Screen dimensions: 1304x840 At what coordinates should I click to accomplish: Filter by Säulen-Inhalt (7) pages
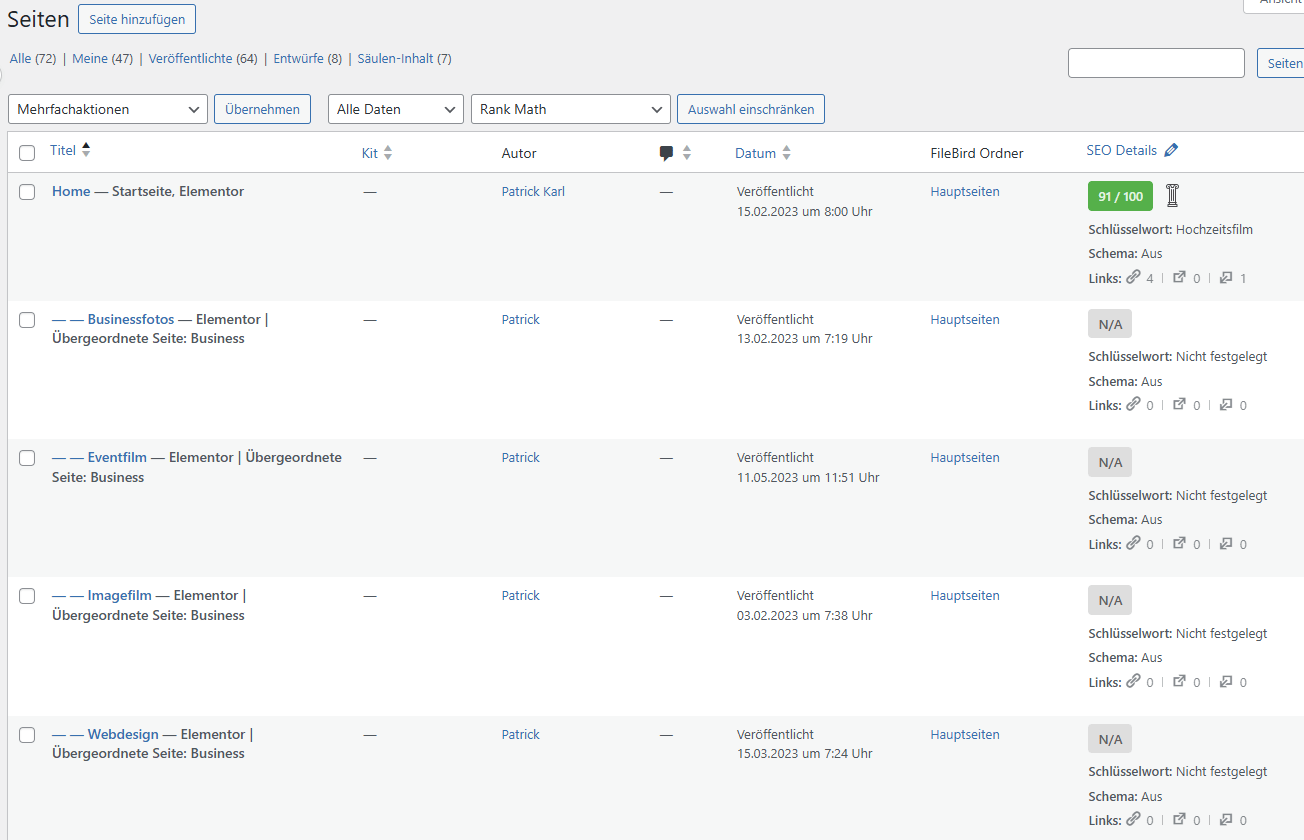click(404, 59)
